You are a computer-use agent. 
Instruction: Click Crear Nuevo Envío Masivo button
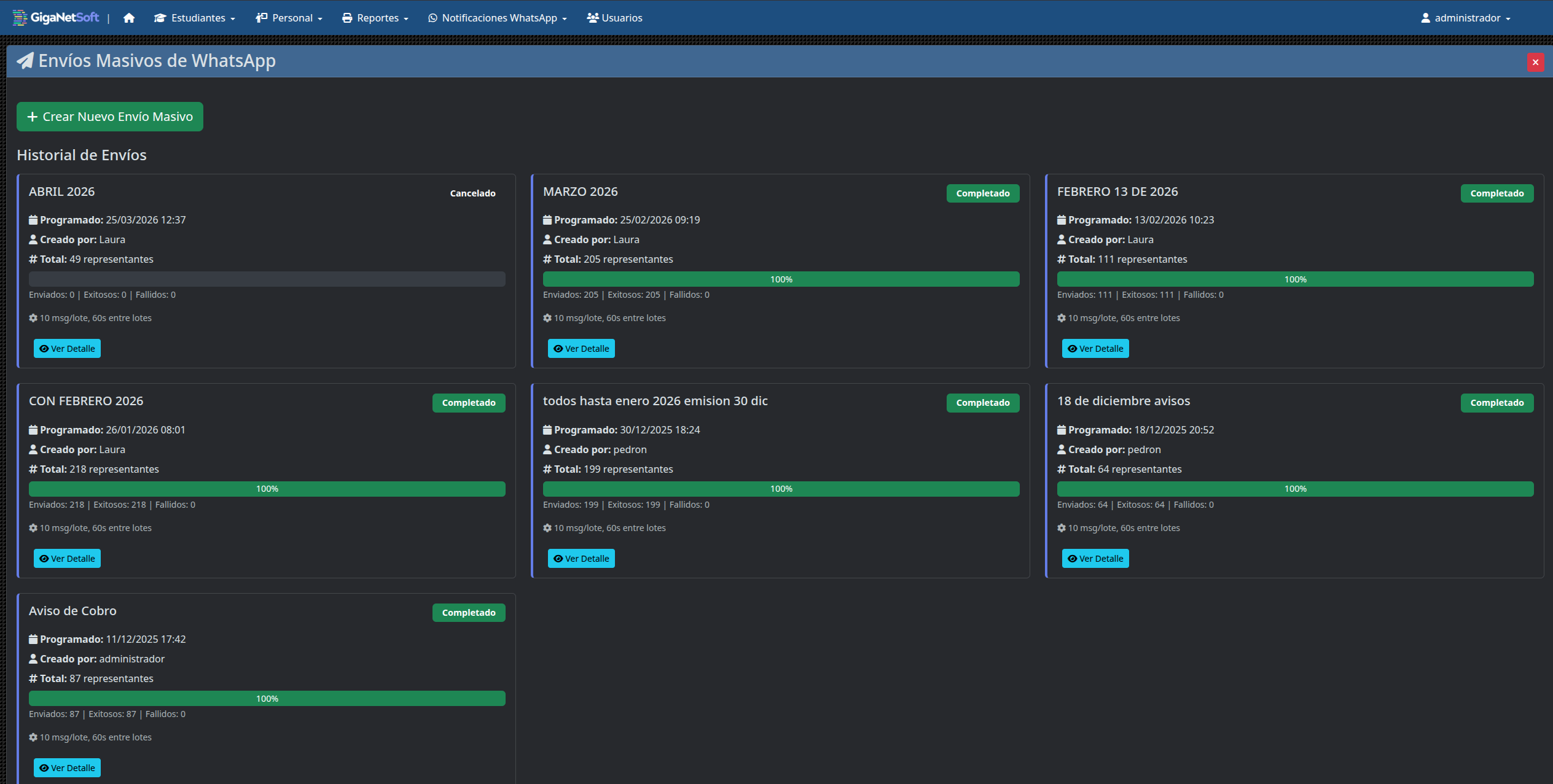[x=110, y=117]
